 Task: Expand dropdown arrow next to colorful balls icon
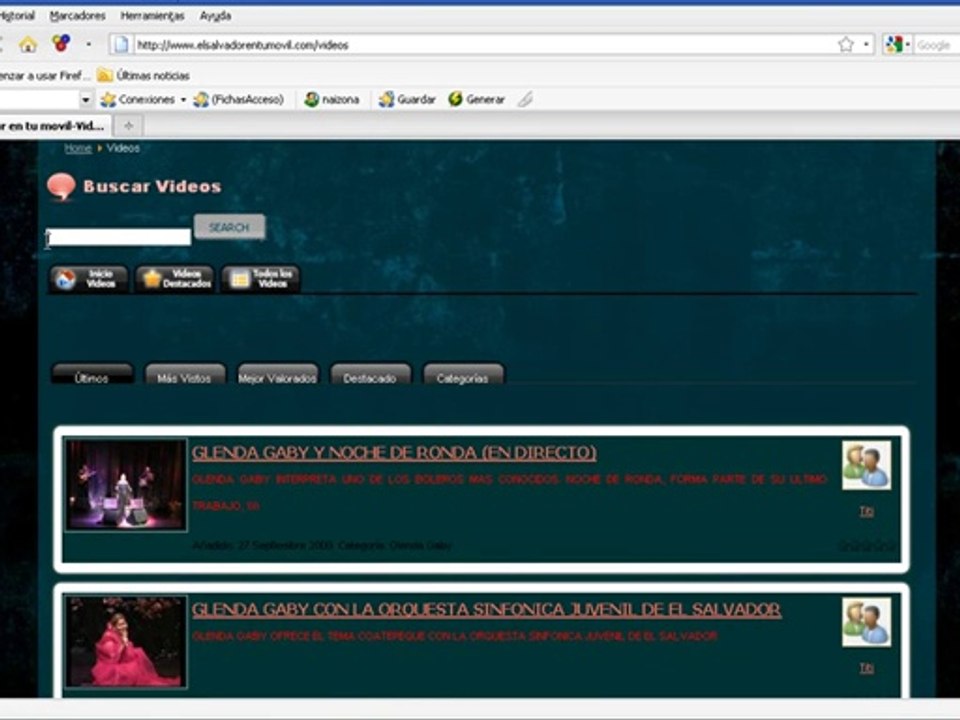pos(89,44)
